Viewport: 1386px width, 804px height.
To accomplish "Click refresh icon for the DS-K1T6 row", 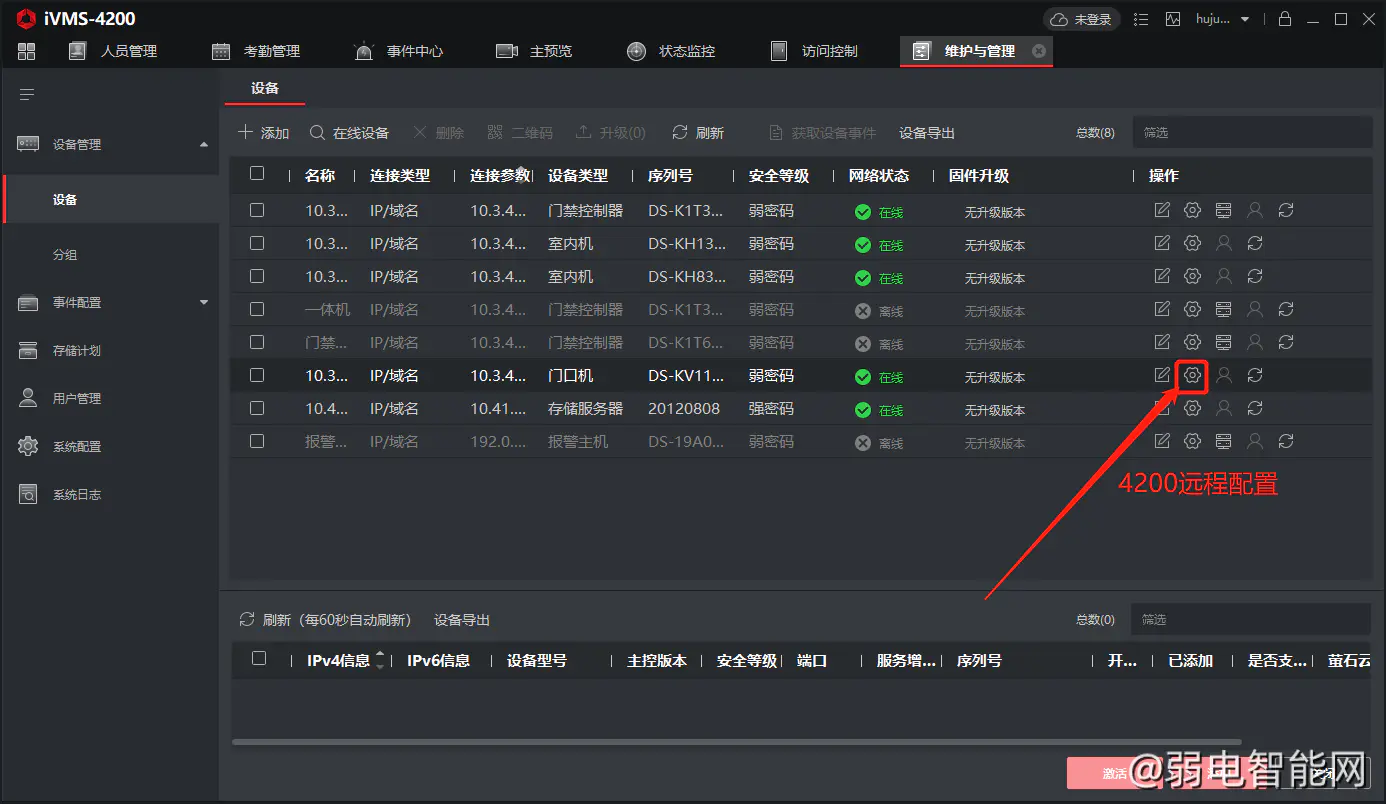I will (1286, 342).
